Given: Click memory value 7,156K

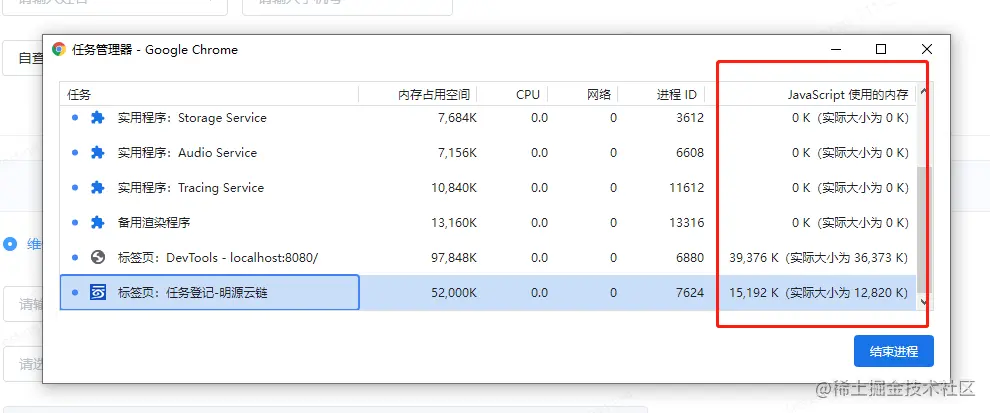Looking at the screenshot, I should click(455, 152).
